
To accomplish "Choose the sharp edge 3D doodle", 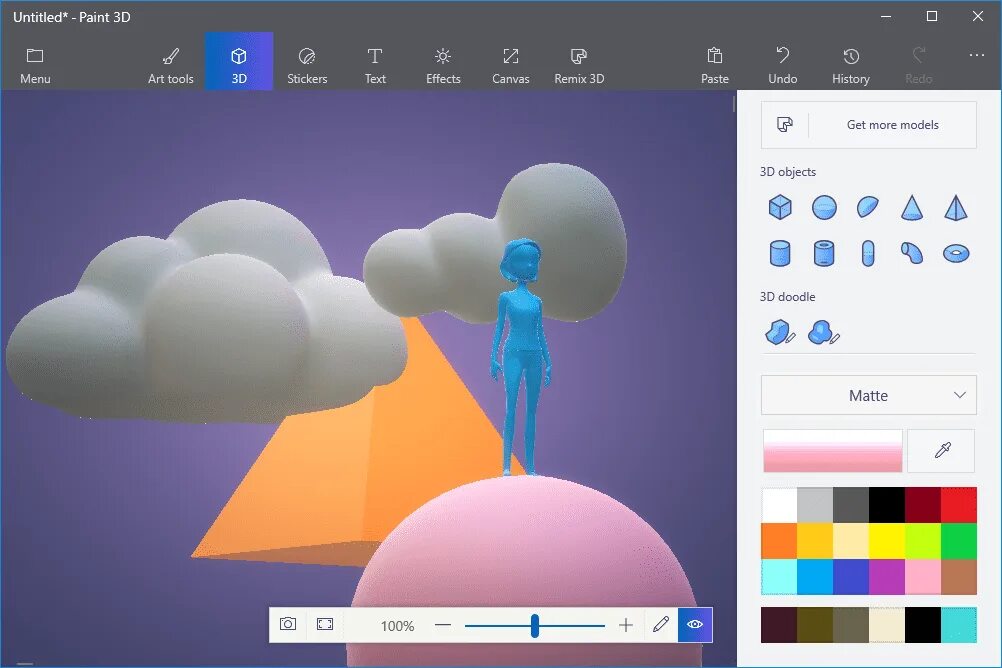I will point(780,332).
